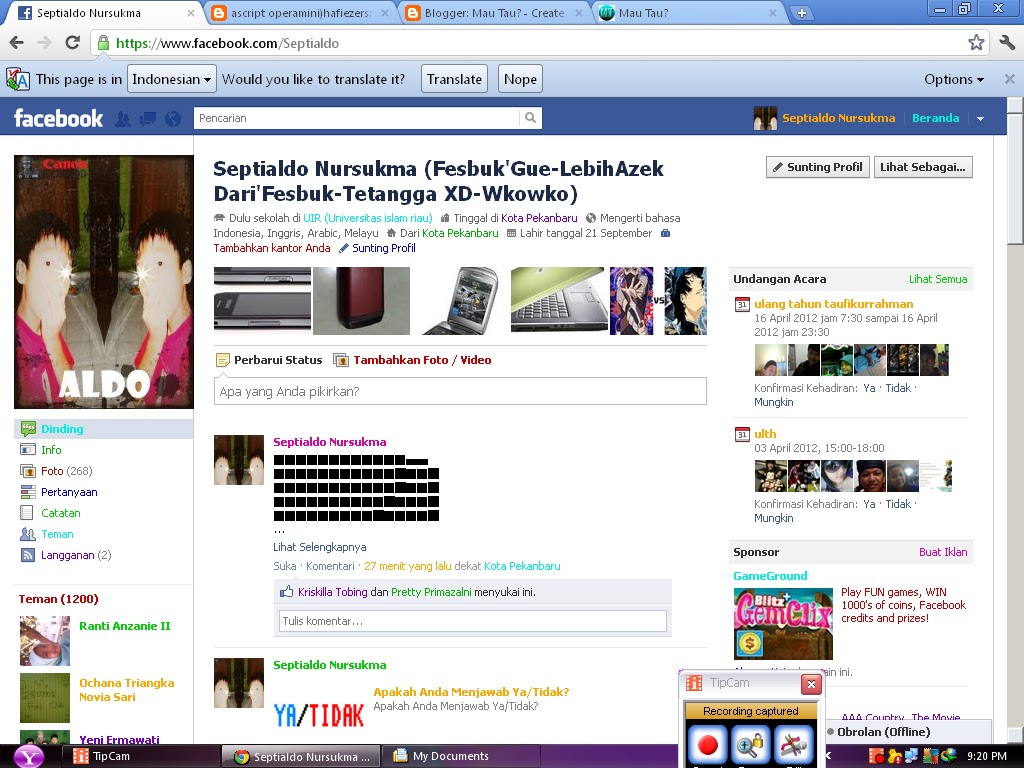Click the ALDO profile picture
The height and width of the screenshot is (768, 1024).
click(x=104, y=281)
